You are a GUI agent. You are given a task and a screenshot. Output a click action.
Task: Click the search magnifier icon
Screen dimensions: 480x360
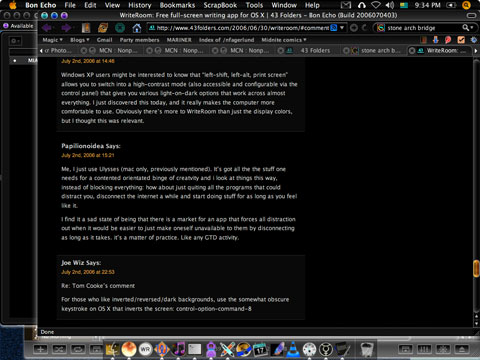pos(465,28)
